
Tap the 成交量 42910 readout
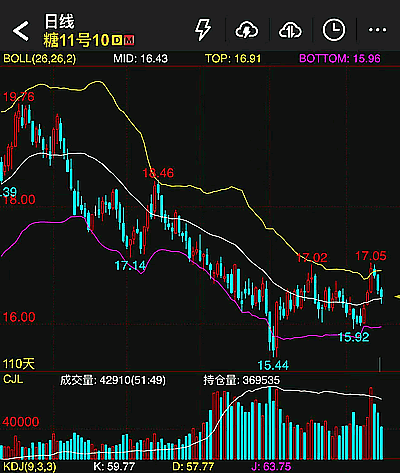click(x=113, y=380)
